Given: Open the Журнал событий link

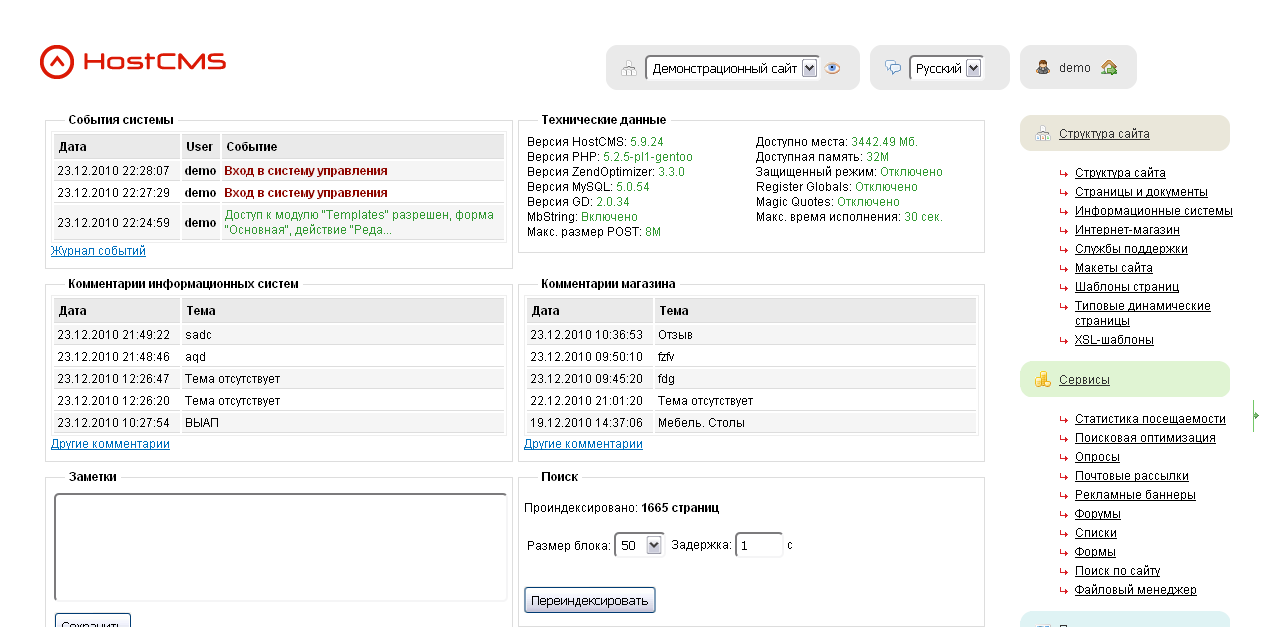Looking at the screenshot, I should pyautogui.click(x=98, y=251).
